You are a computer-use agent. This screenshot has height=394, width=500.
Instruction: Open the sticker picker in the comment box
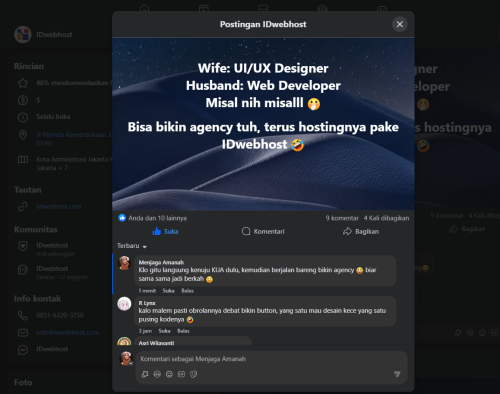pyautogui.click(x=194, y=374)
